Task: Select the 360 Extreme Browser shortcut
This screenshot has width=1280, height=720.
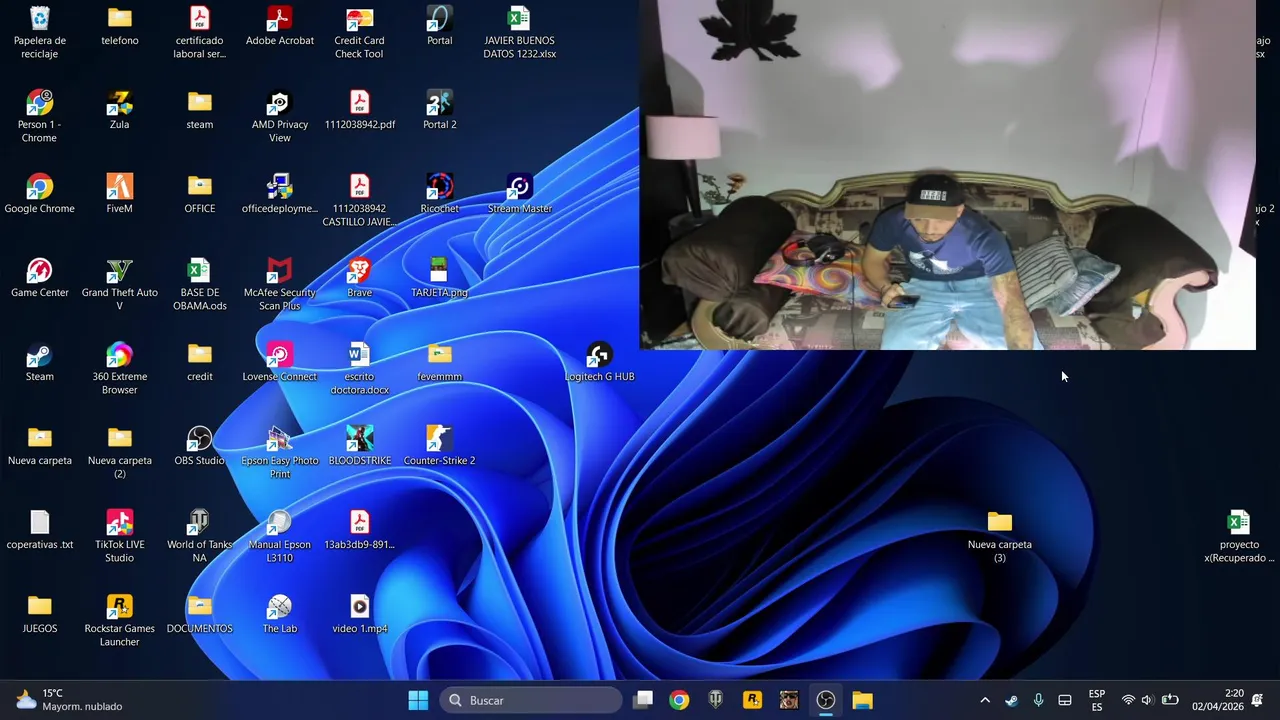Action: pos(120,368)
